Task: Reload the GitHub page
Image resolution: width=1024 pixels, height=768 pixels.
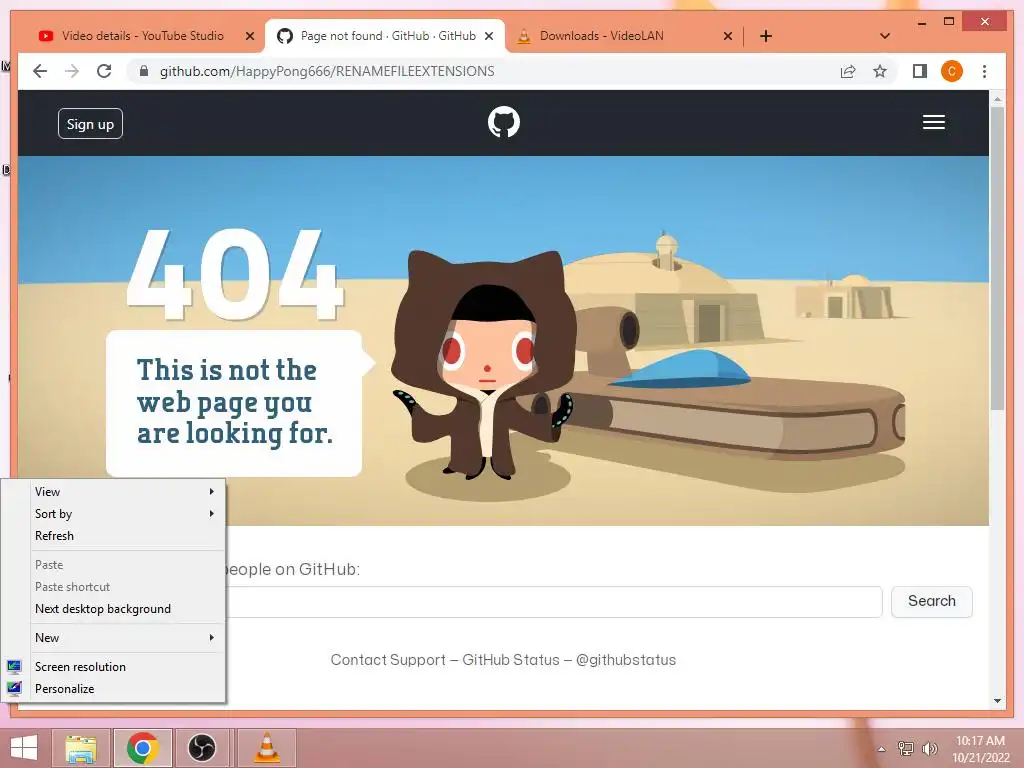Action: 104,71
